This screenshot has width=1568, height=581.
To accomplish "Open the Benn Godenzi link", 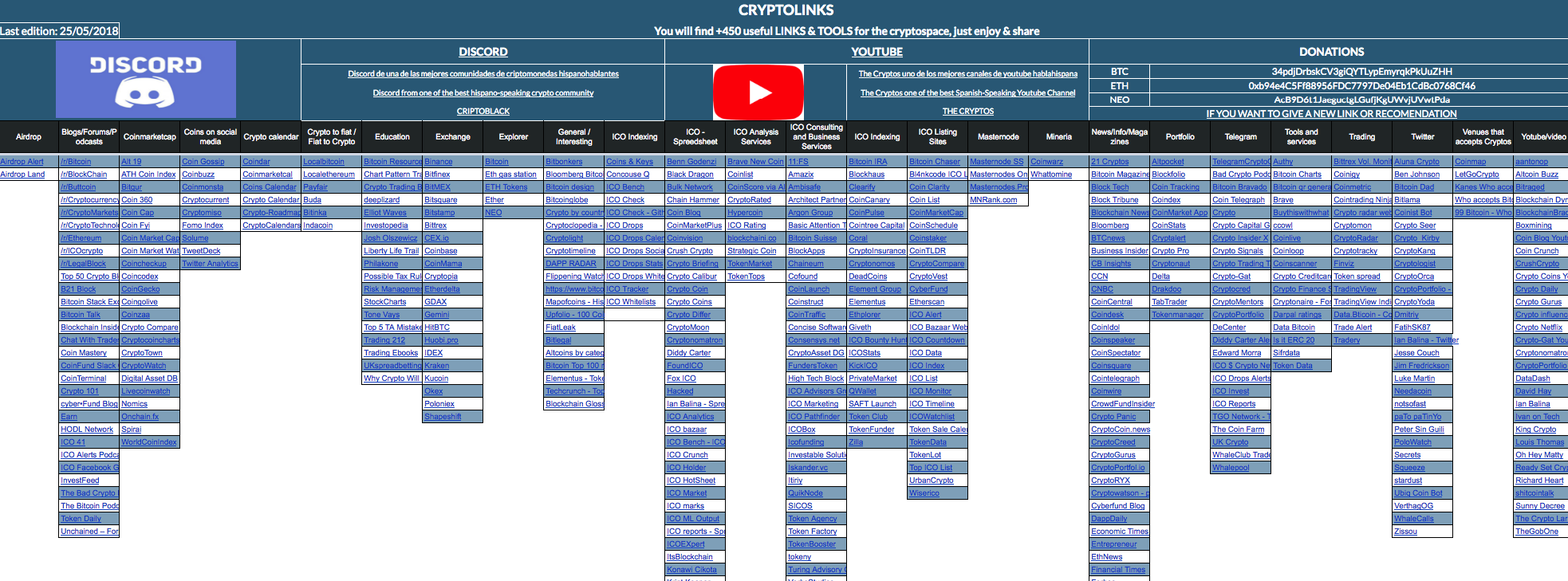I will coord(691,162).
